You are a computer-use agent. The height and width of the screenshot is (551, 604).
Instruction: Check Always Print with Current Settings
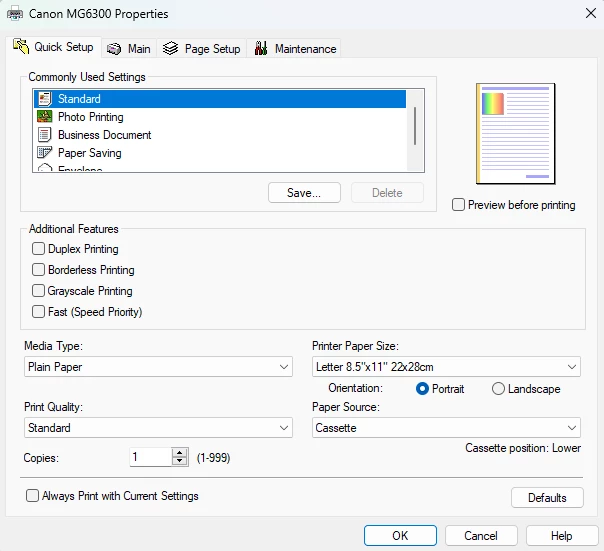pos(32,496)
